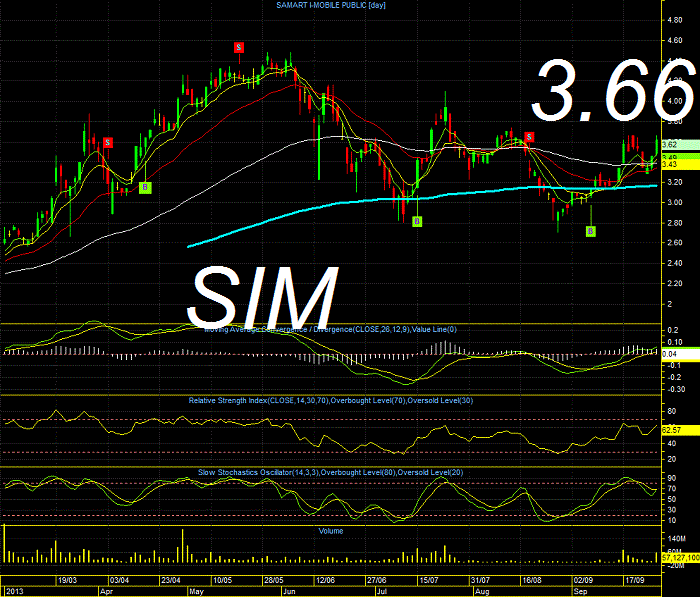Click the -0.30 MACD axis label
This screenshot has width=700, height=597.
click(x=676, y=389)
